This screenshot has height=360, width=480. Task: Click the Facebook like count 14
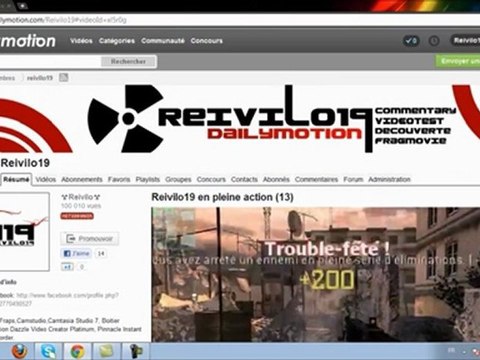click(101, 254)
